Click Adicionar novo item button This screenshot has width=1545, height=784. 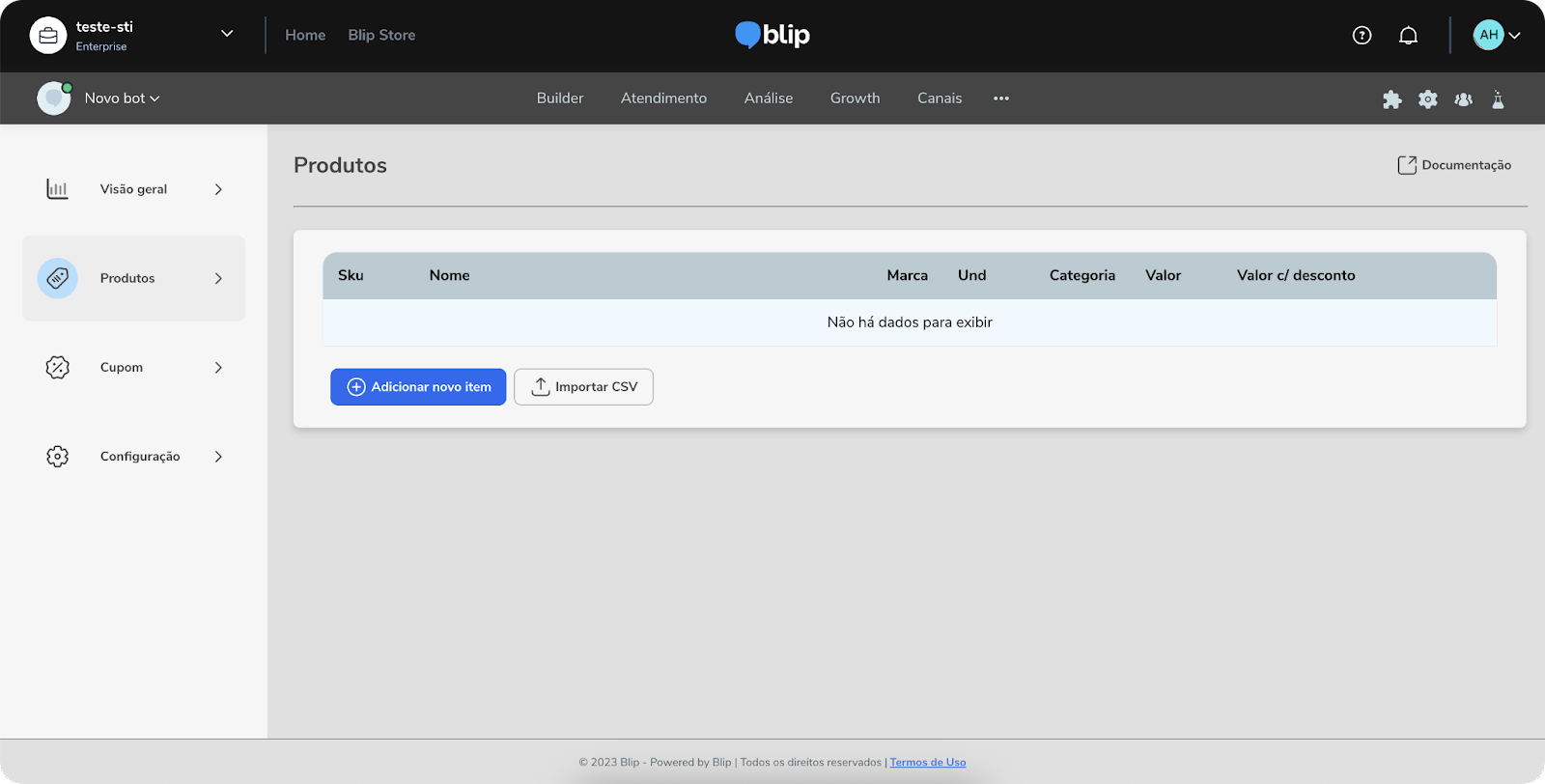click(418, 387)
